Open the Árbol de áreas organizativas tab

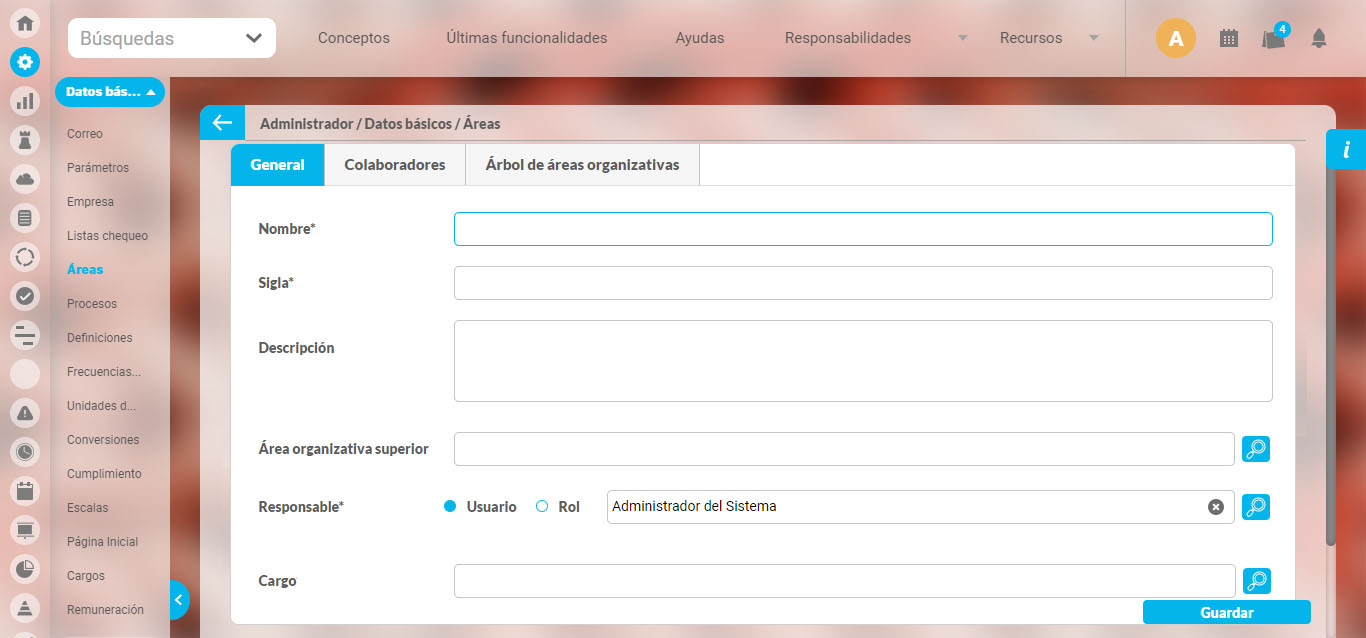tap(582, 165)
